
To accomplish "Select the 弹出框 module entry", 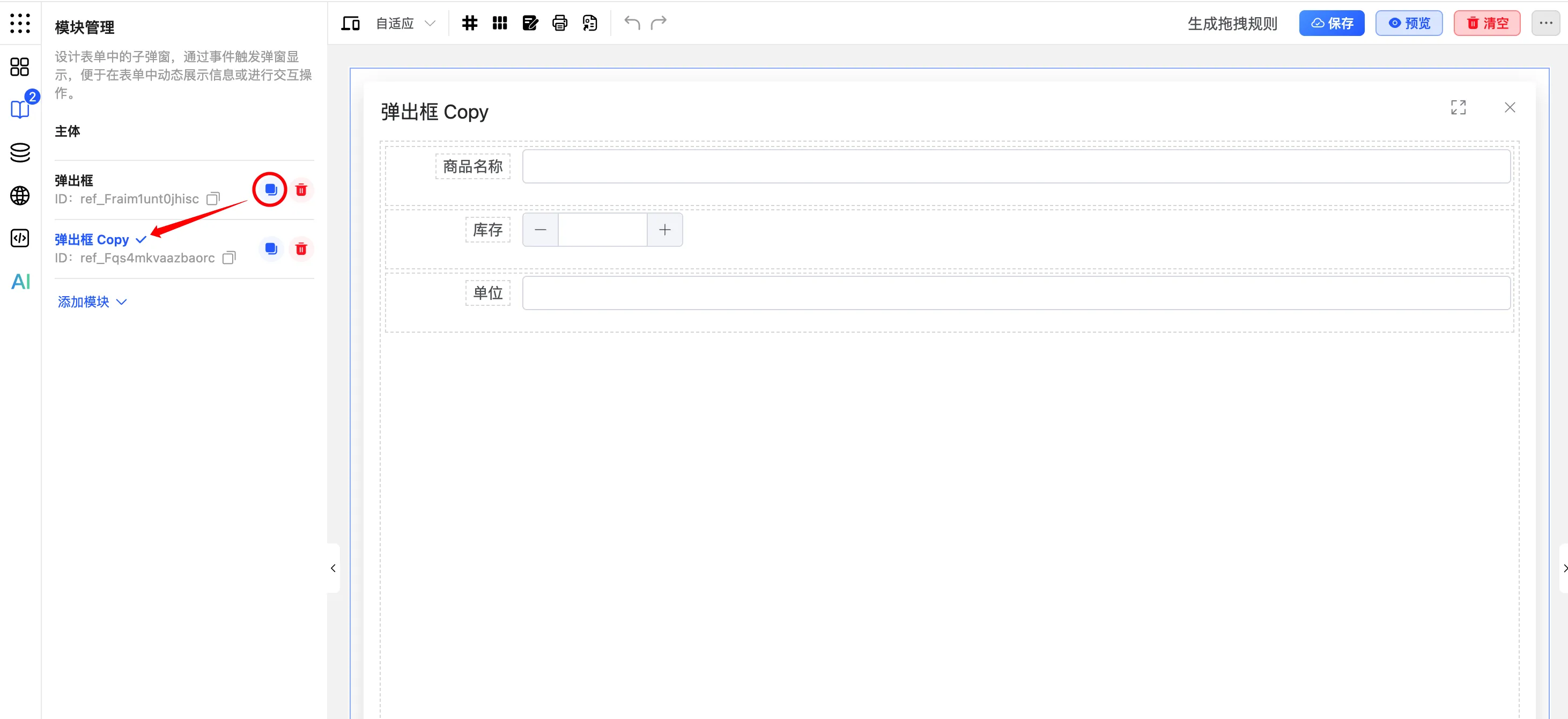I will click(74, 181).
